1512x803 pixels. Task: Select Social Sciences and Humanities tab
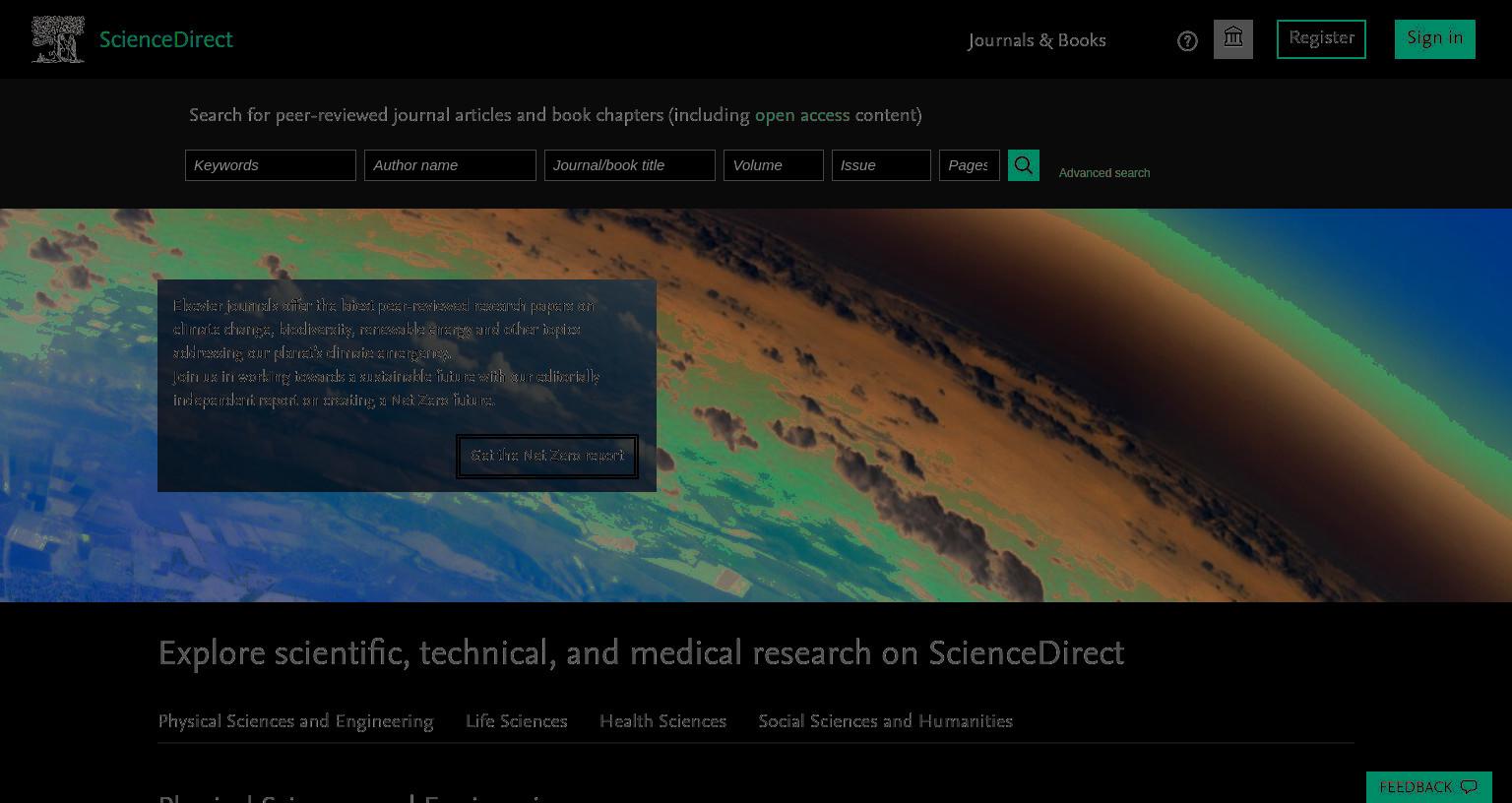(x=885, y=721)
